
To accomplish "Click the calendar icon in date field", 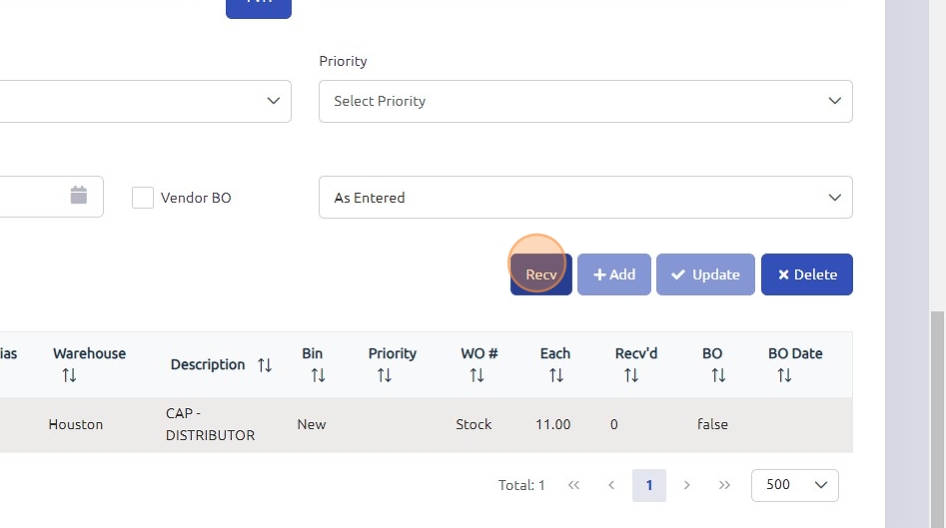I will pos(79,195).
